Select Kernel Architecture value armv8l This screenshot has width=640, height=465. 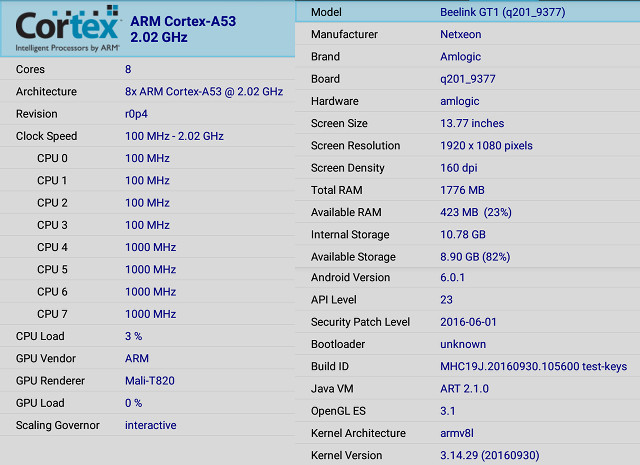[x=457, y=433]
